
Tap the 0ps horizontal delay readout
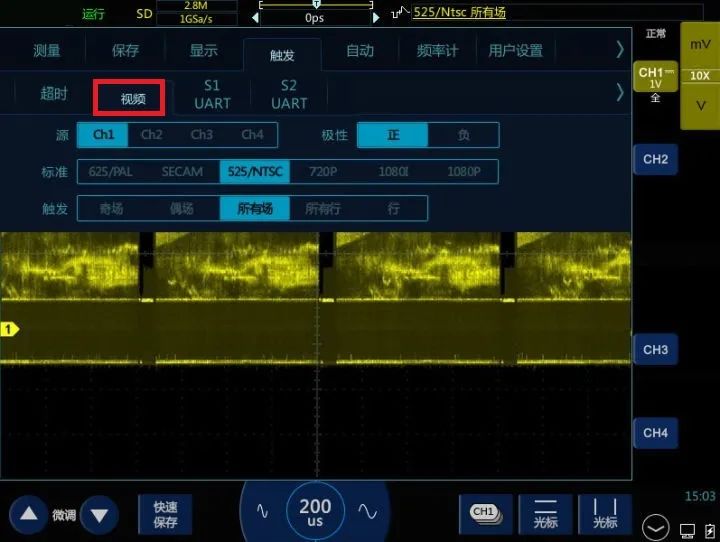(315, 18)
